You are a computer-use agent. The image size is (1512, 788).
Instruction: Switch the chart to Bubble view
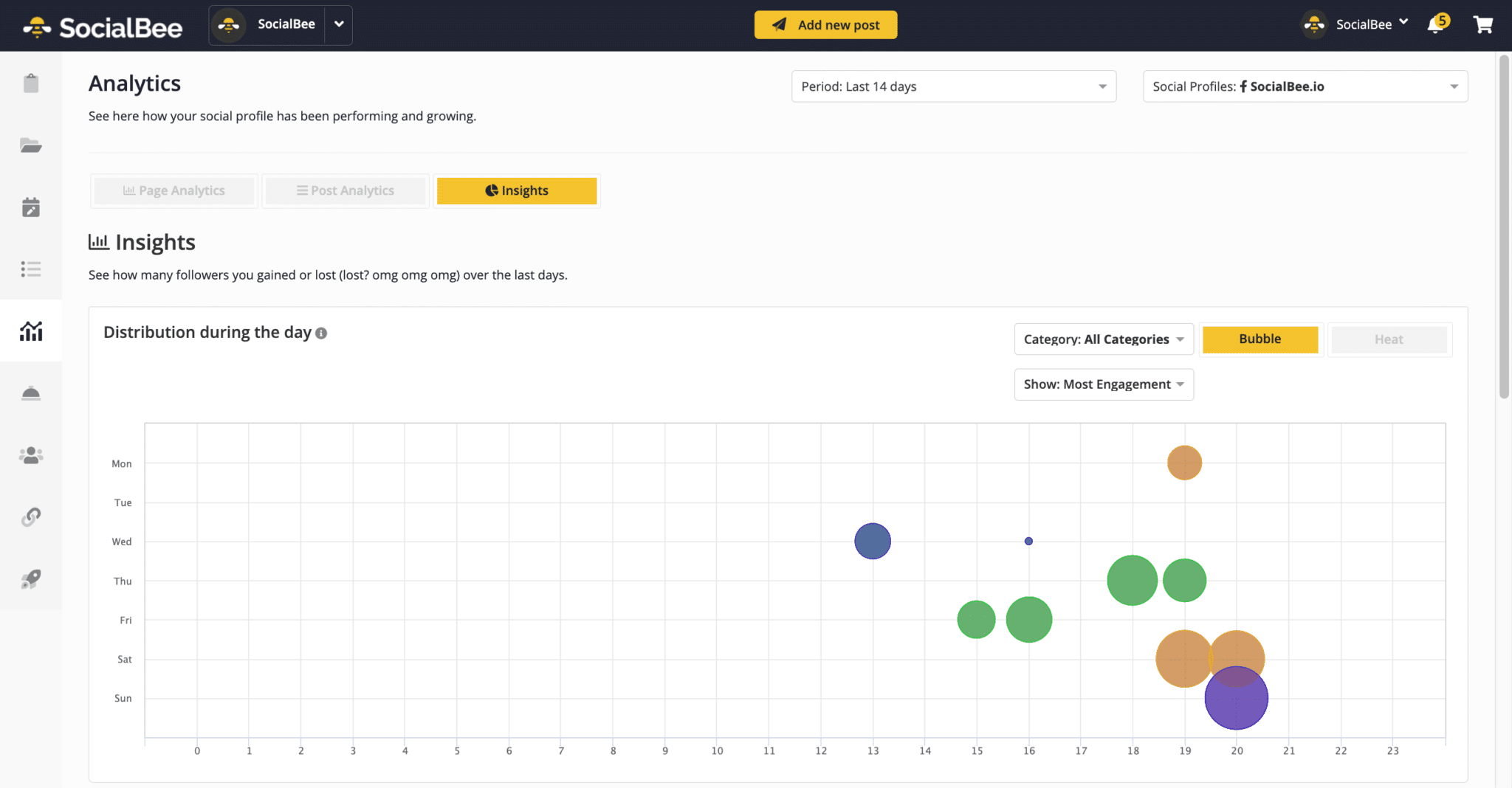pyautogui.click(x=1260, y=339)
